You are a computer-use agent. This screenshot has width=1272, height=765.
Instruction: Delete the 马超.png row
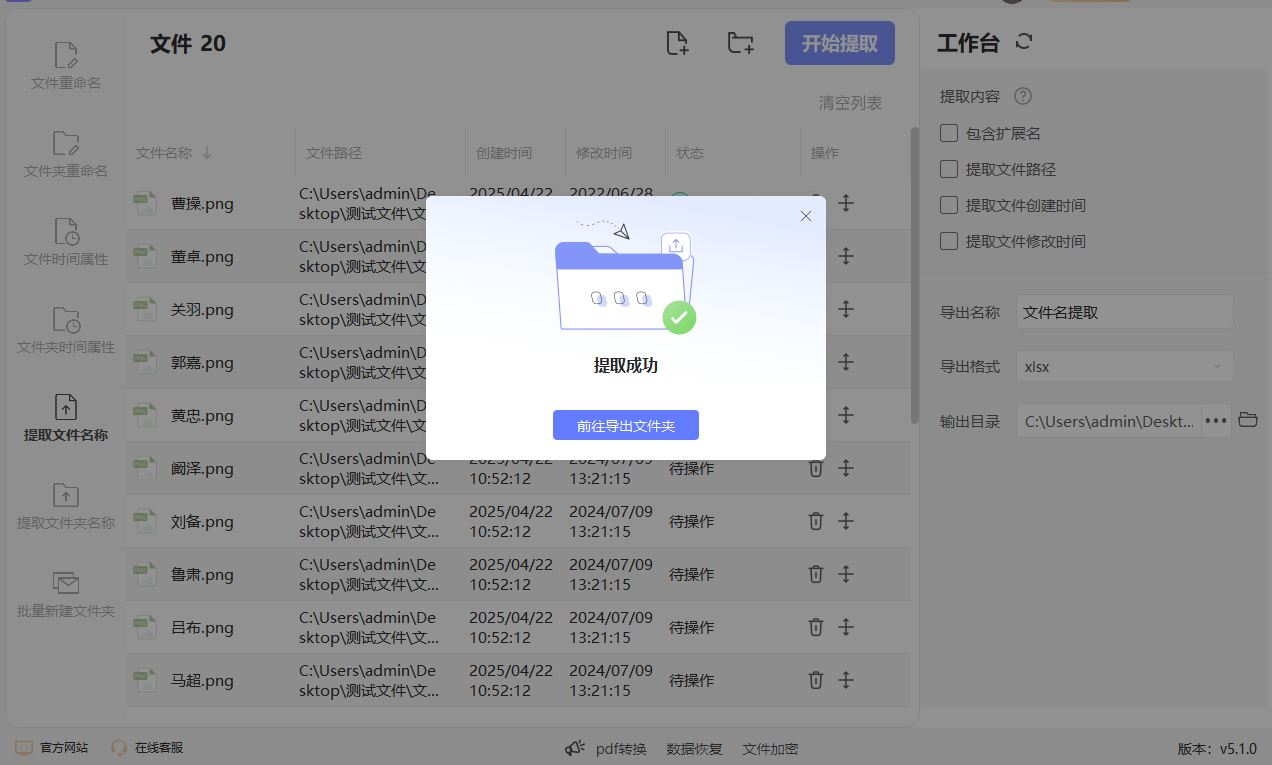pos(816,680)
